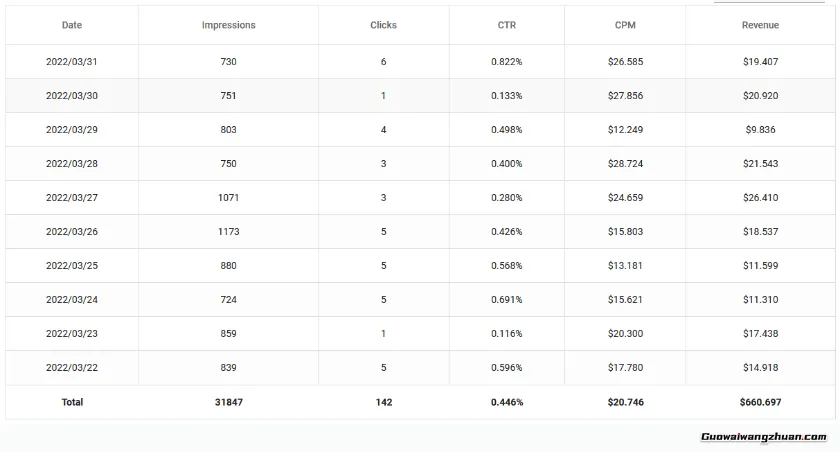
Task: Click the 2022/03/27 date entry
Action: (x=72, y=198)
